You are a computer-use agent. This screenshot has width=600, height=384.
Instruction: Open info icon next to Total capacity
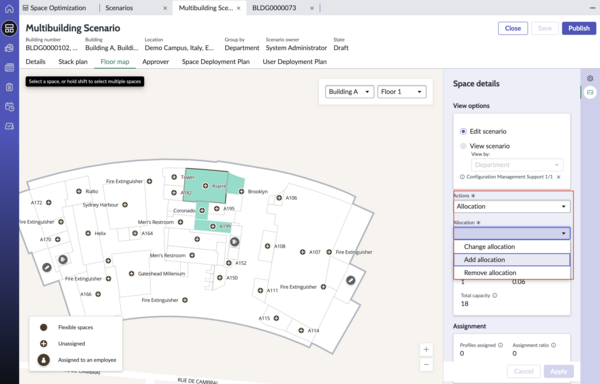[x=495, y=295]
